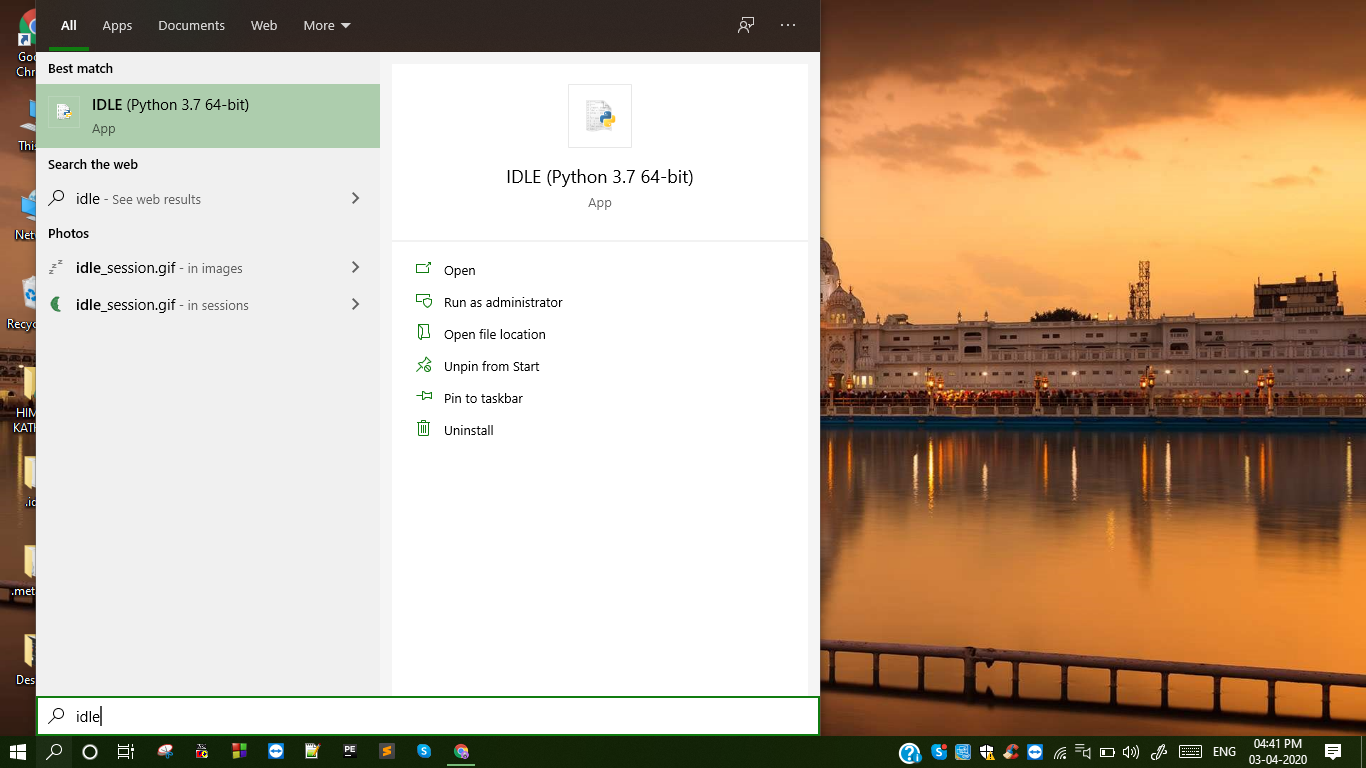Open Notepad++ from the taskbar
The height and width of the screenshot is (768, 1366).
(x=313, y=751)
